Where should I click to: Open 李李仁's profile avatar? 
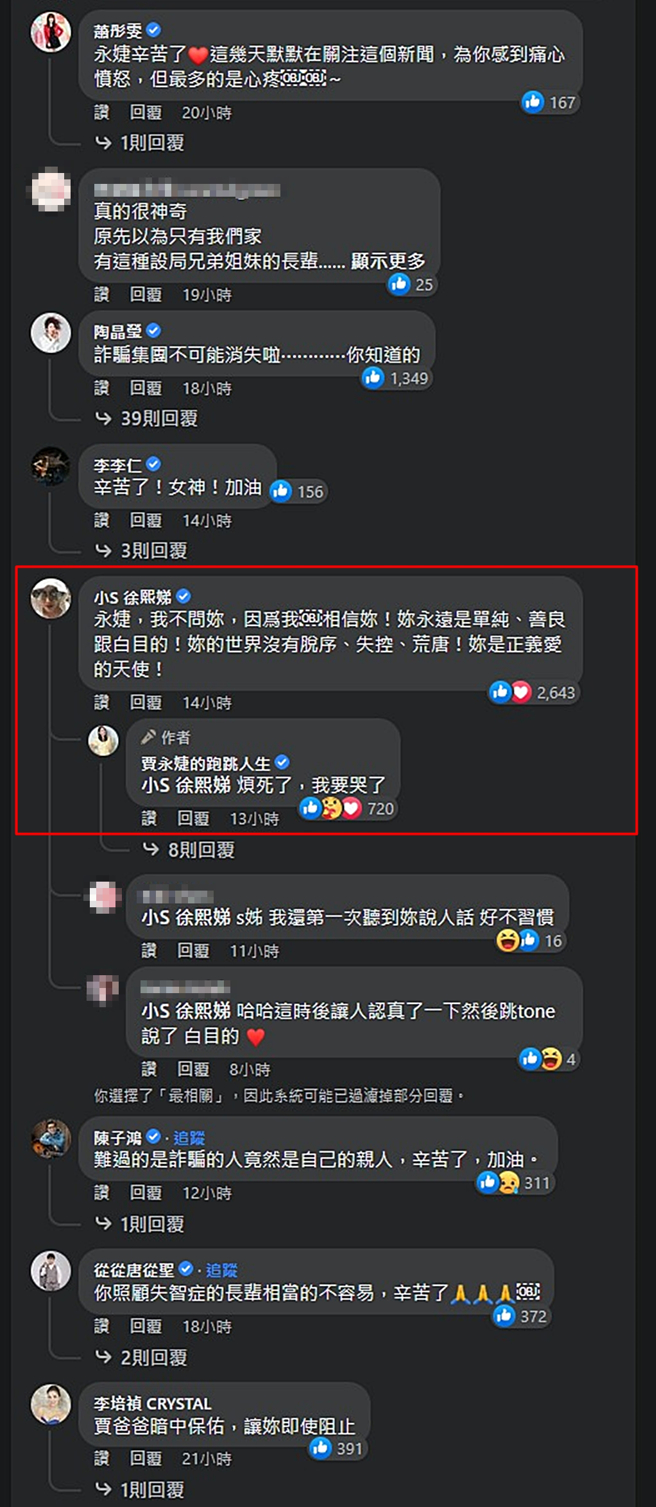(51, 465)
